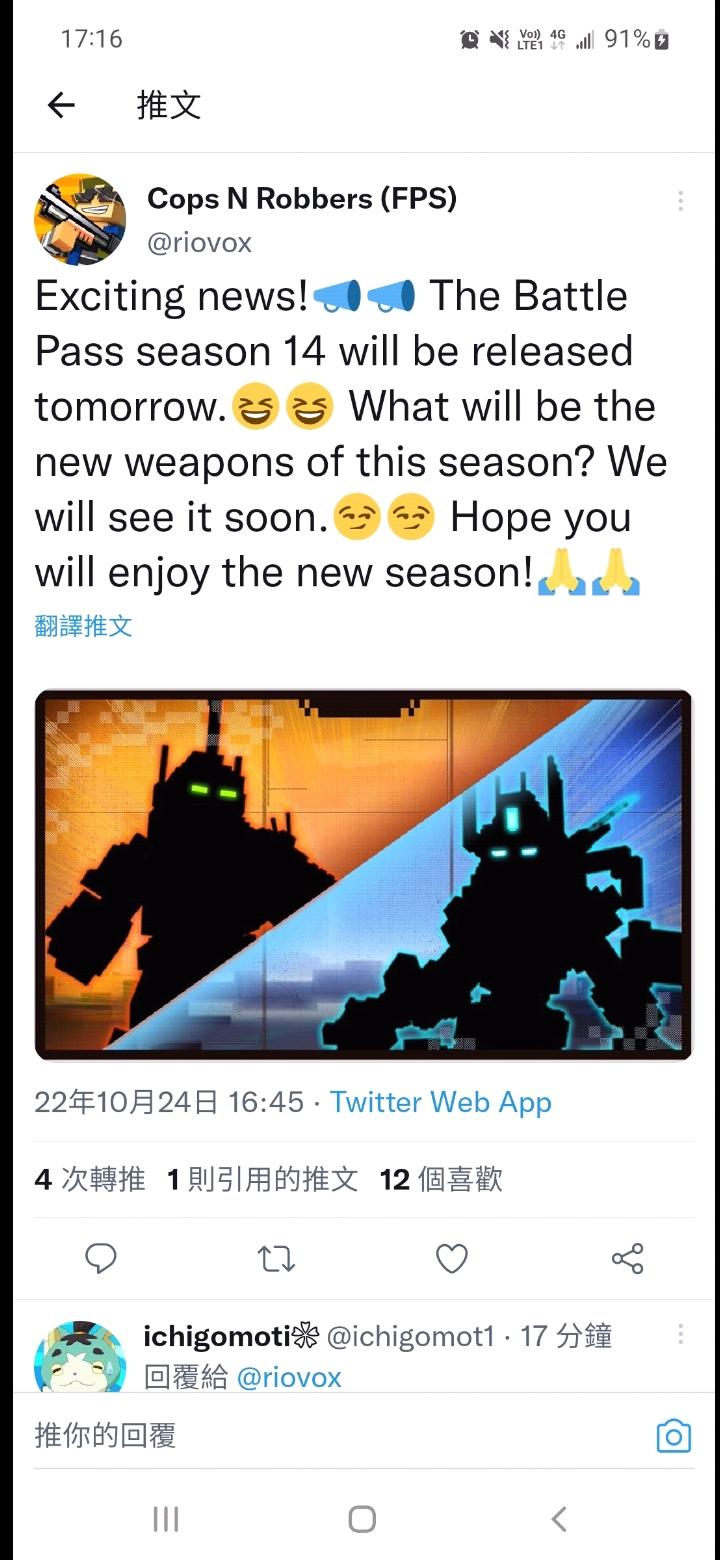The image size is (720, 1560).
Task: Open the robot silhouettes teaser image
Action: coord(363,875)
